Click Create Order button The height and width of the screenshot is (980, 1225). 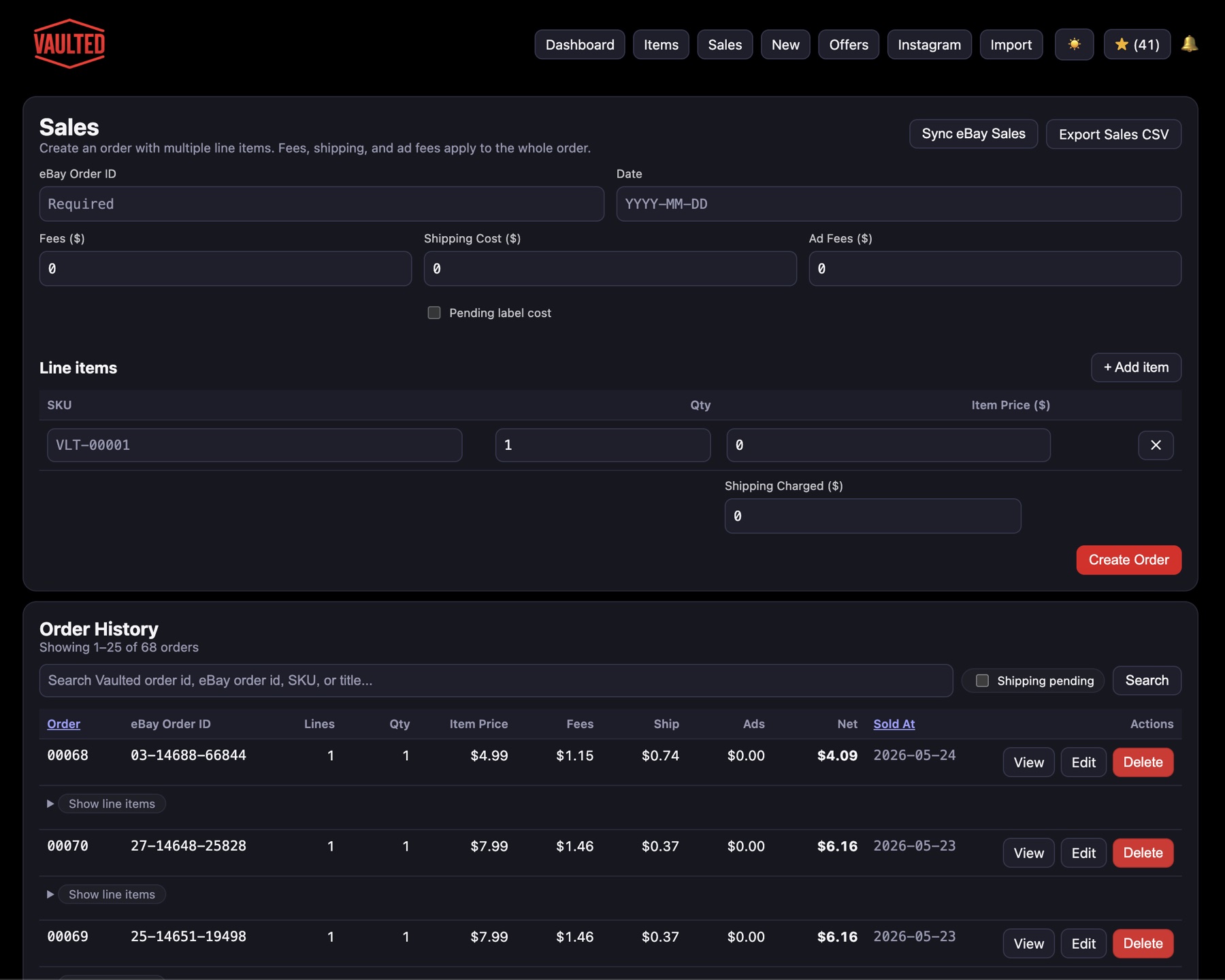pos(1128,559)
